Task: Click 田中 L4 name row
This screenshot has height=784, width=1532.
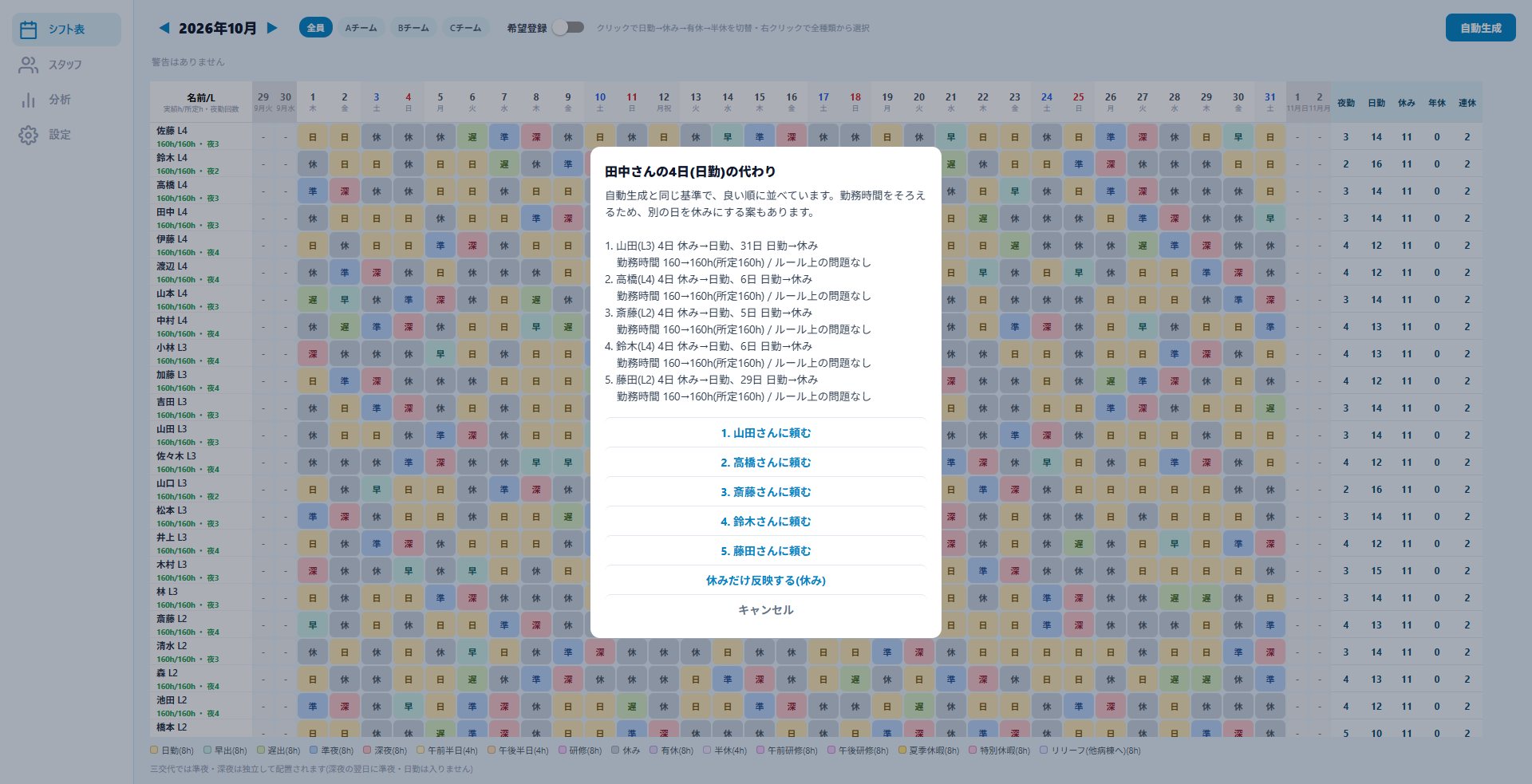Action: pos(201,219)
